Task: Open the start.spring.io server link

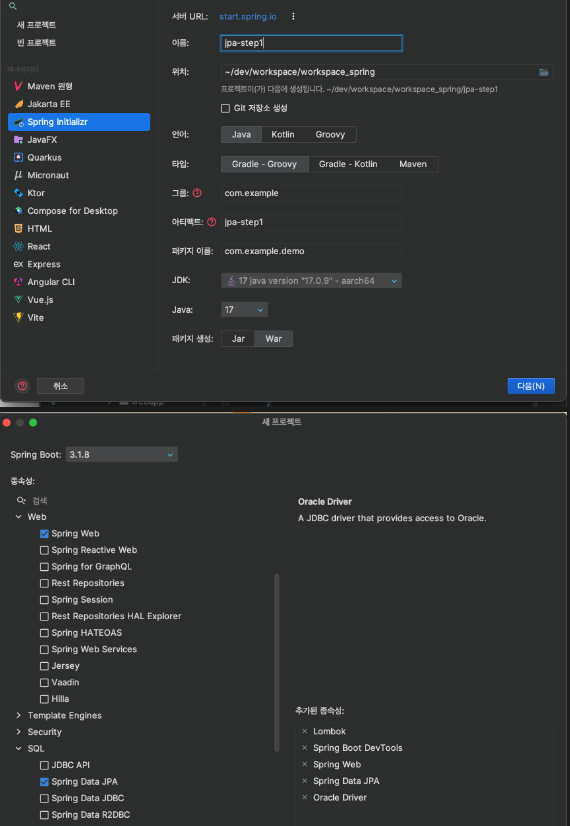Action: pyautogui.click(x=248, y=16)
